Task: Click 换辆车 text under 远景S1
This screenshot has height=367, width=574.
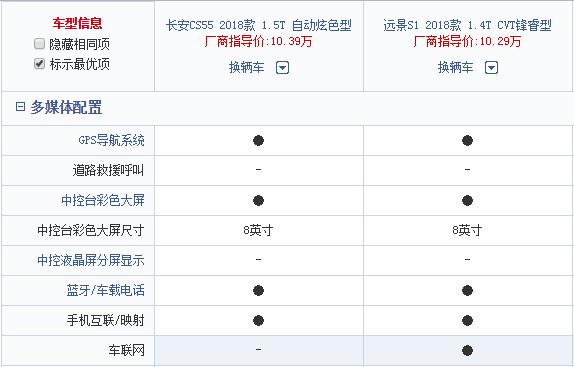Action: coord(455,67)
